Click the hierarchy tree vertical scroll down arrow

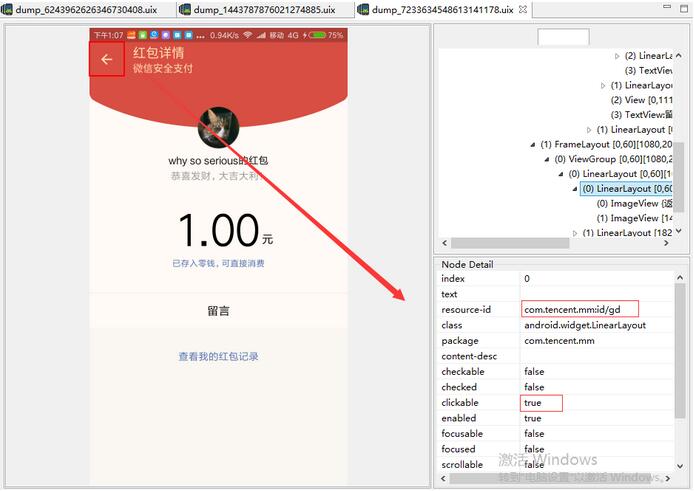pyautogui.click(x=679, y=231)
